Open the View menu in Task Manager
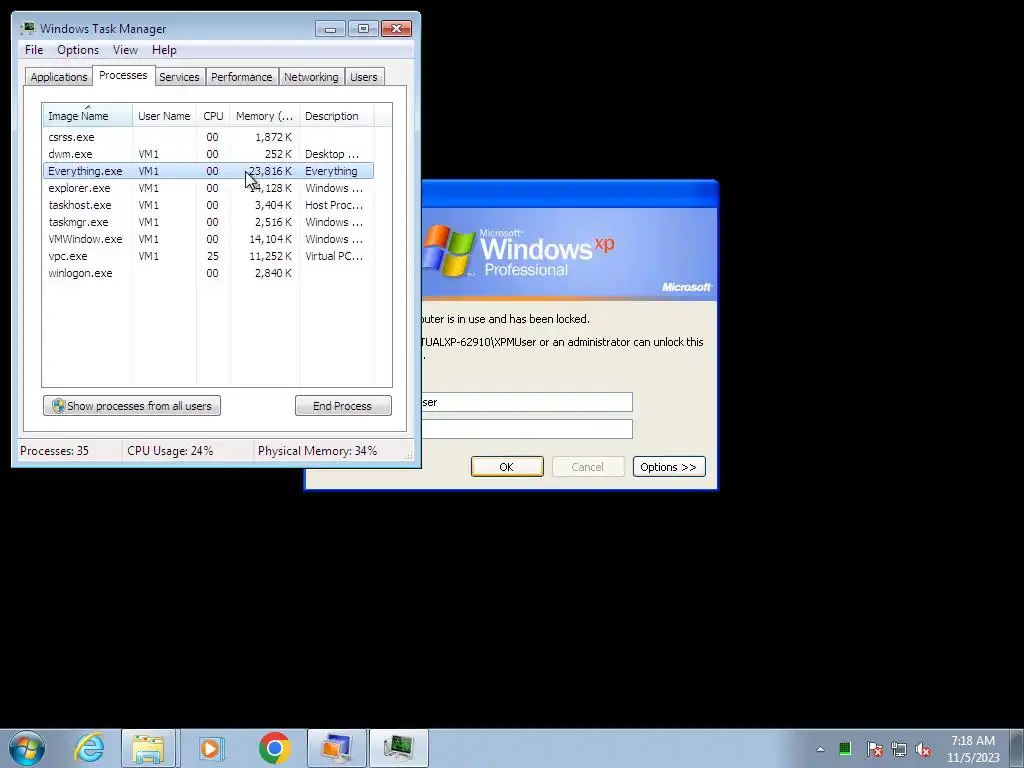The height and width of the screenshot is (768, 1024). tap(125, 50)
